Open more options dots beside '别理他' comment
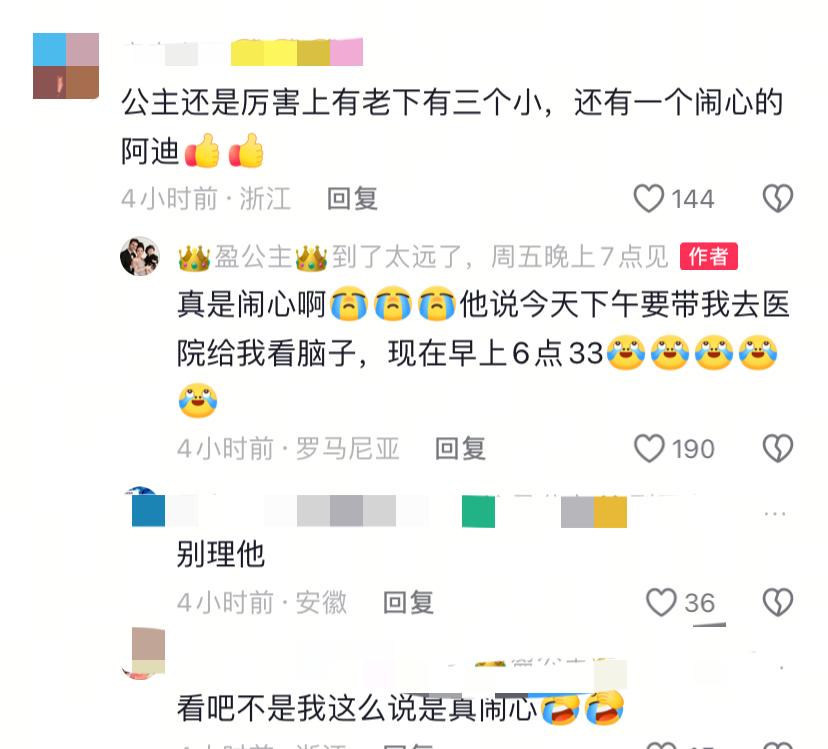828x749 pixels. click(774, 513)
